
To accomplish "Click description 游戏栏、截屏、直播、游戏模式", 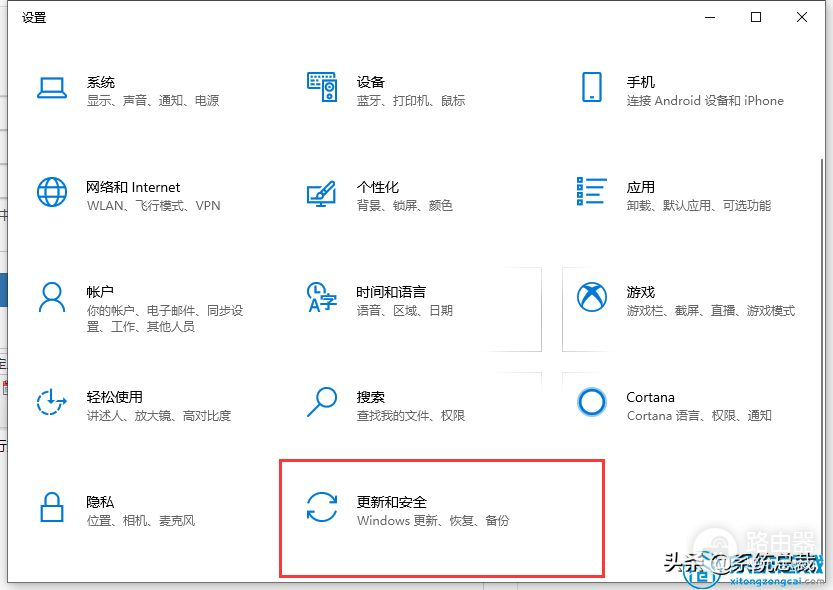I will pos(711,311).
